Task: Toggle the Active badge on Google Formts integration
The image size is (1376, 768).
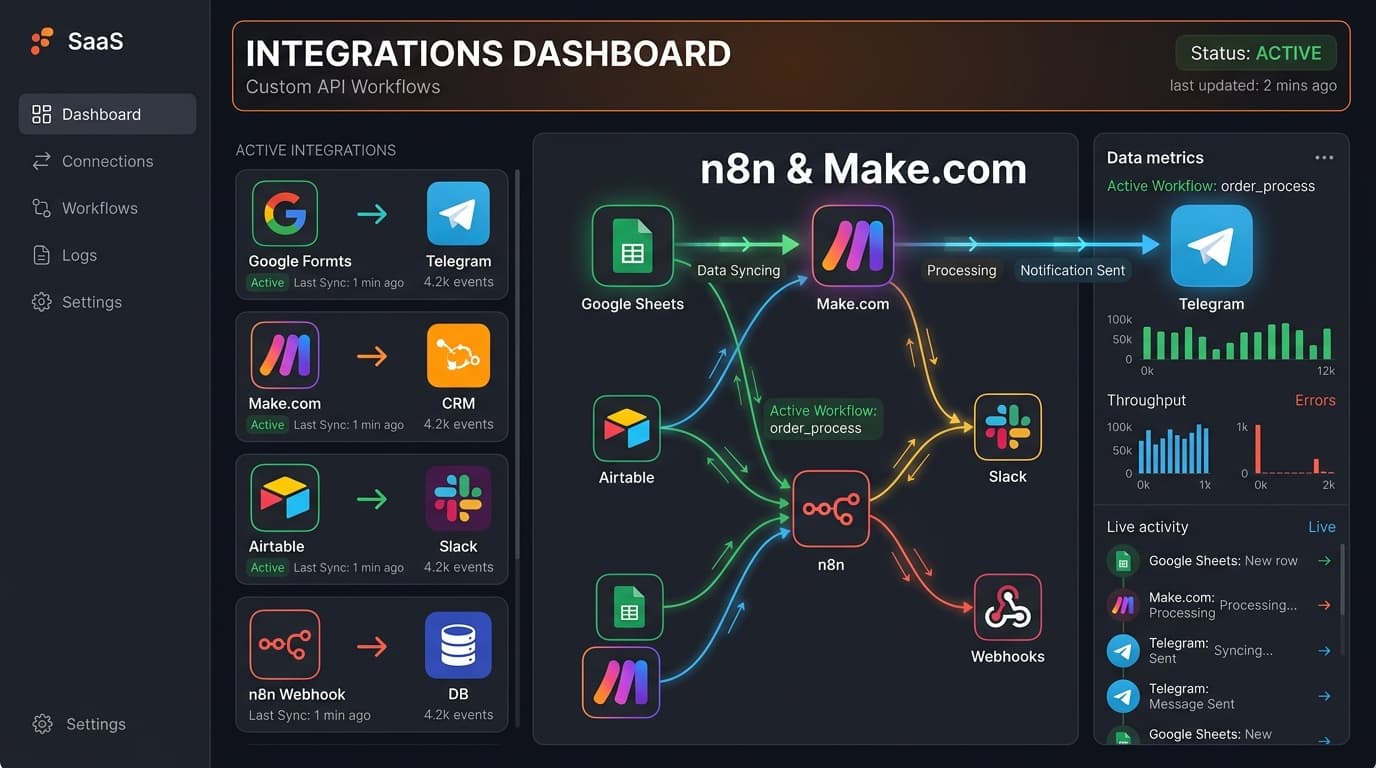Action: tap(266, 282)
